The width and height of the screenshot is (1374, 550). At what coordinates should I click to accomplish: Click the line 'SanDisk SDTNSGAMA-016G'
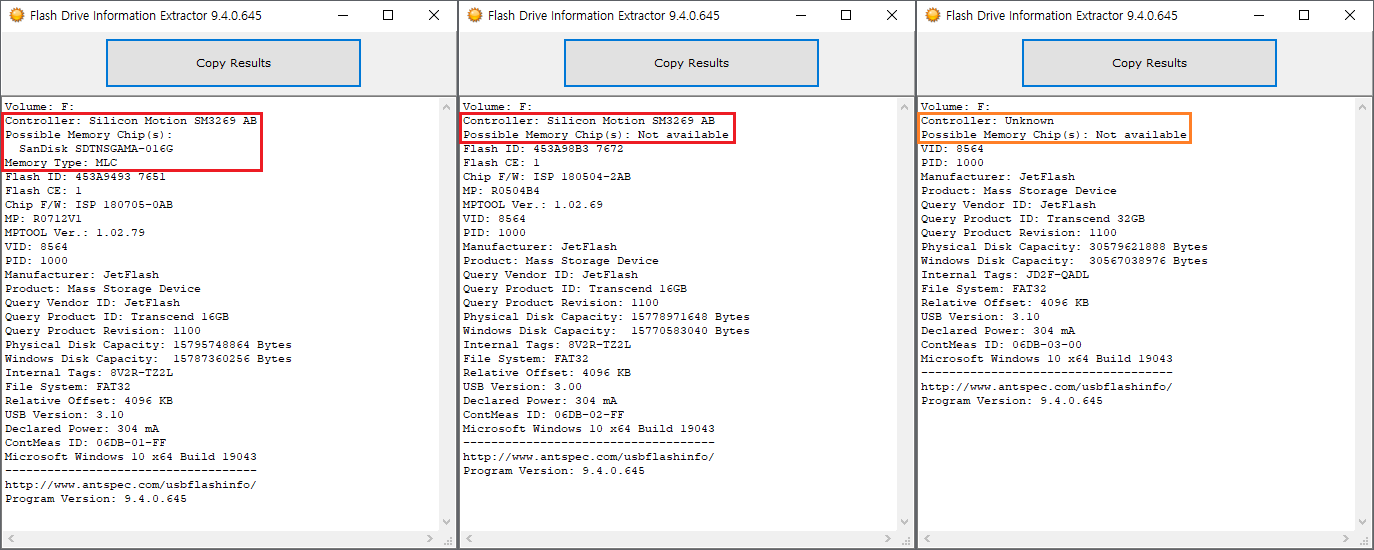(x=96, y=148)
